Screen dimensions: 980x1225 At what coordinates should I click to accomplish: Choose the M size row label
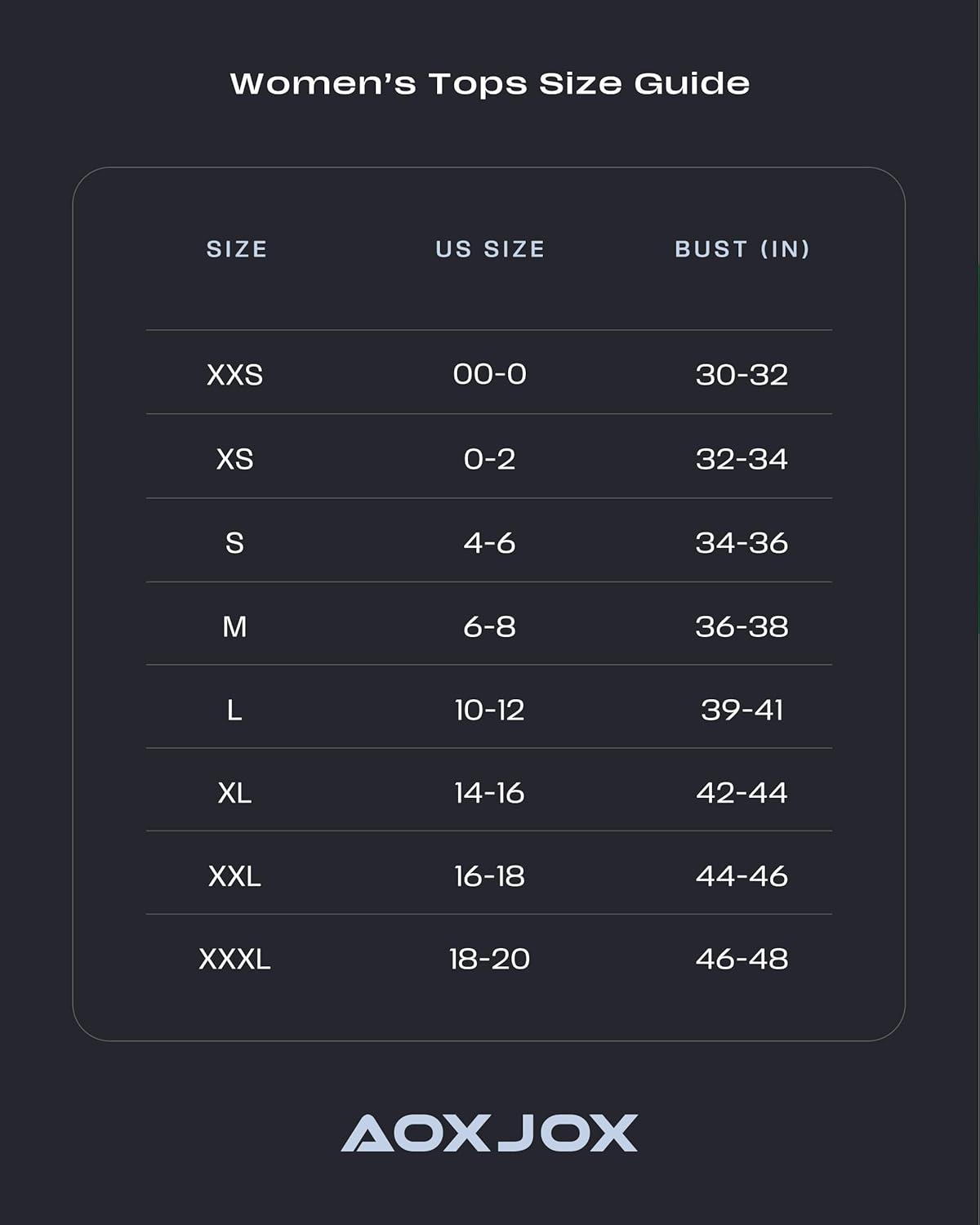click(234, 626)
